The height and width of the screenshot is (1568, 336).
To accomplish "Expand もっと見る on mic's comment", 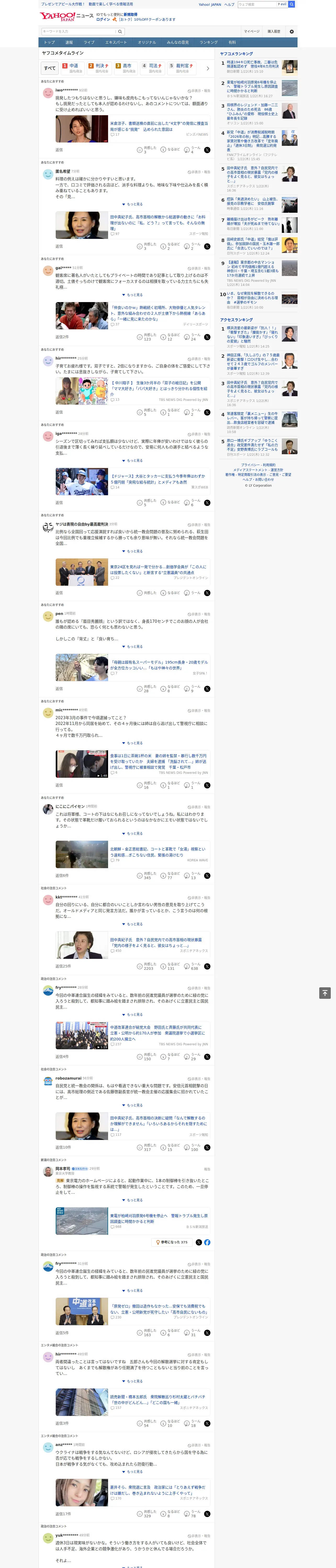I will click(x=132, y=743).
